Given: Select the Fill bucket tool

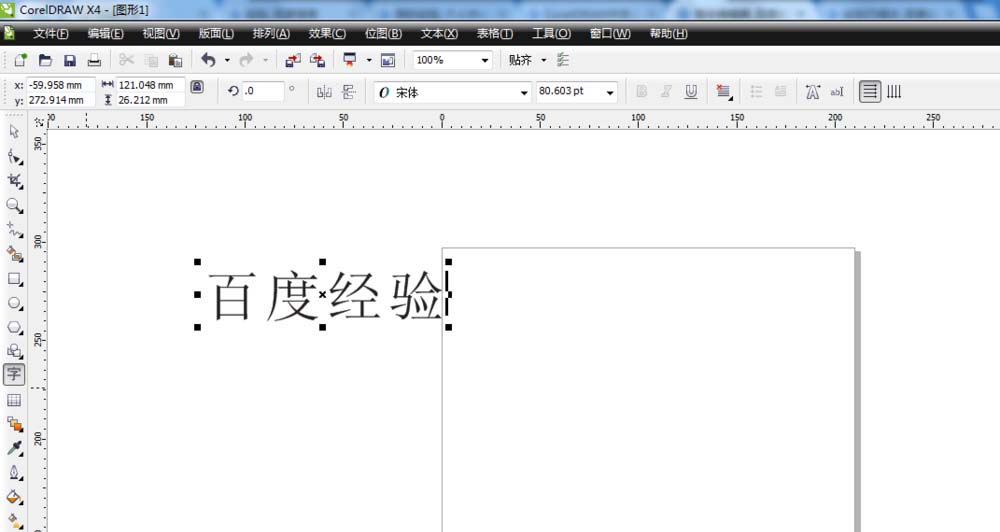Looking at the screenshot, I should point(14,497).
